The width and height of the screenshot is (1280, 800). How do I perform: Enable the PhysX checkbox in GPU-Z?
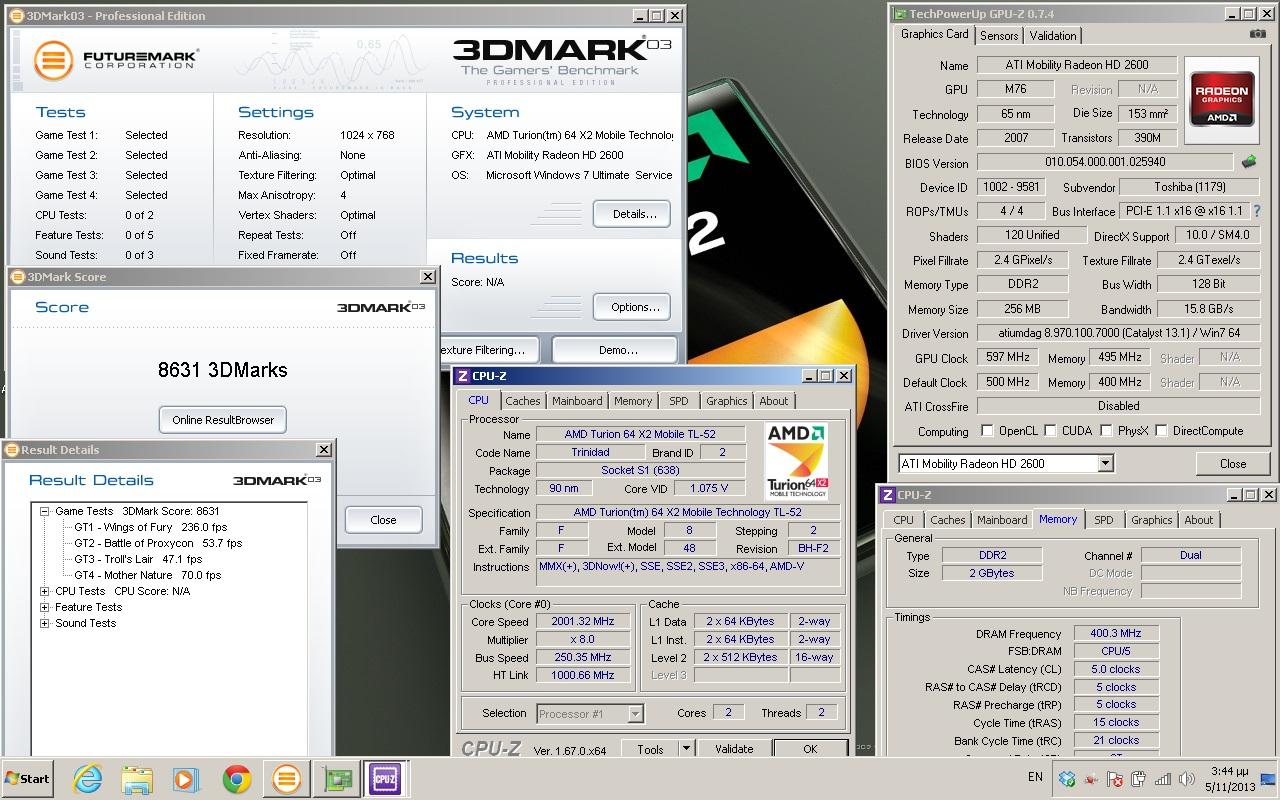(x=1106, y=431)
